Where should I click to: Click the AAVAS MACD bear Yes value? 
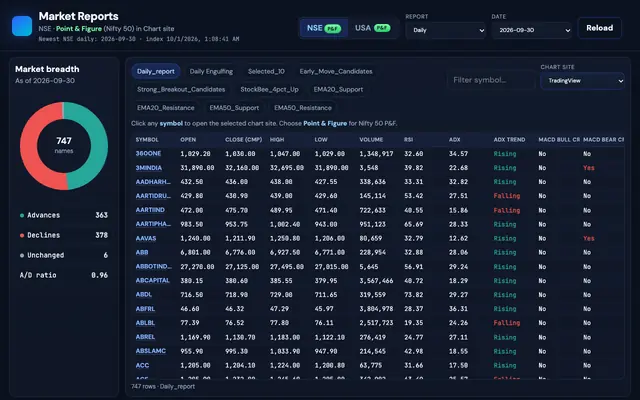click(x=589, y=238)
